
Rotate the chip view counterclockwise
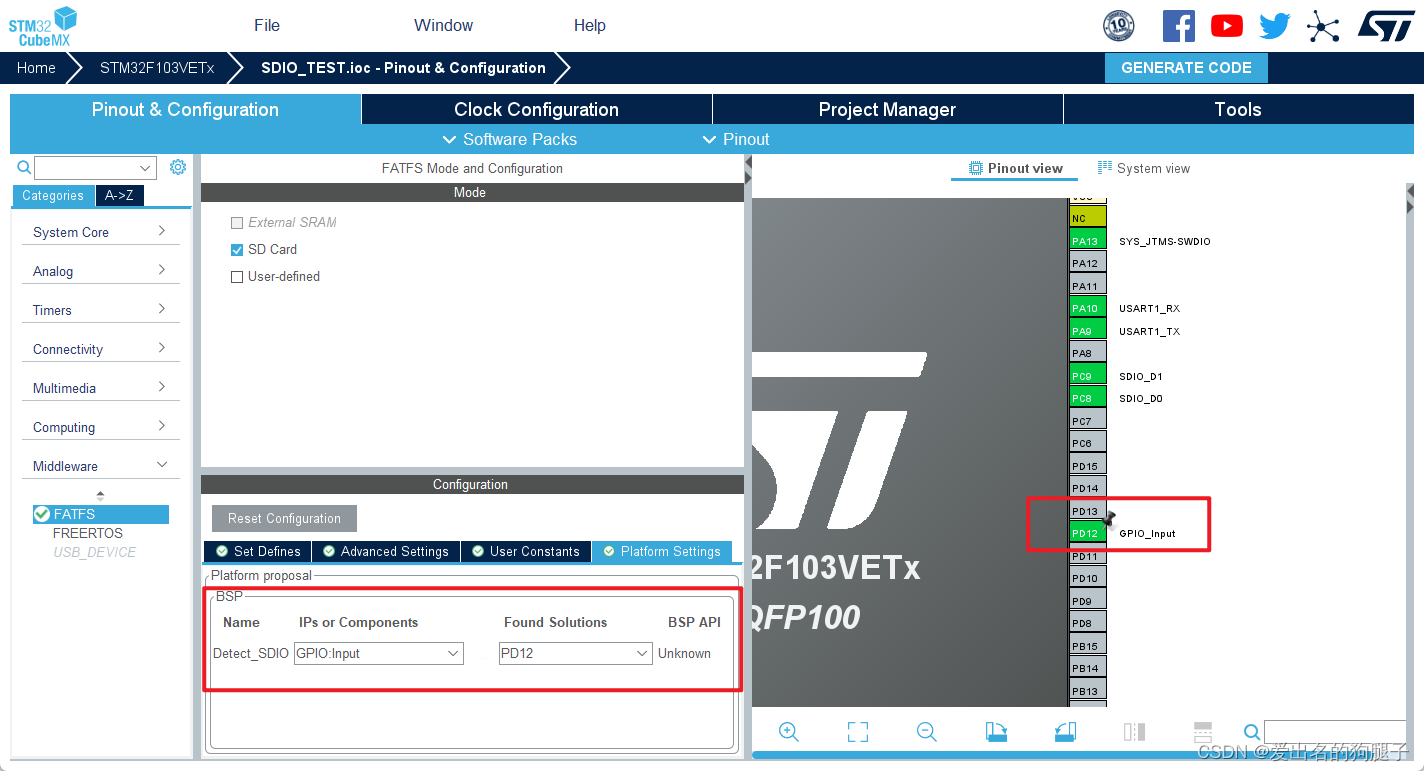[1065, 732]
